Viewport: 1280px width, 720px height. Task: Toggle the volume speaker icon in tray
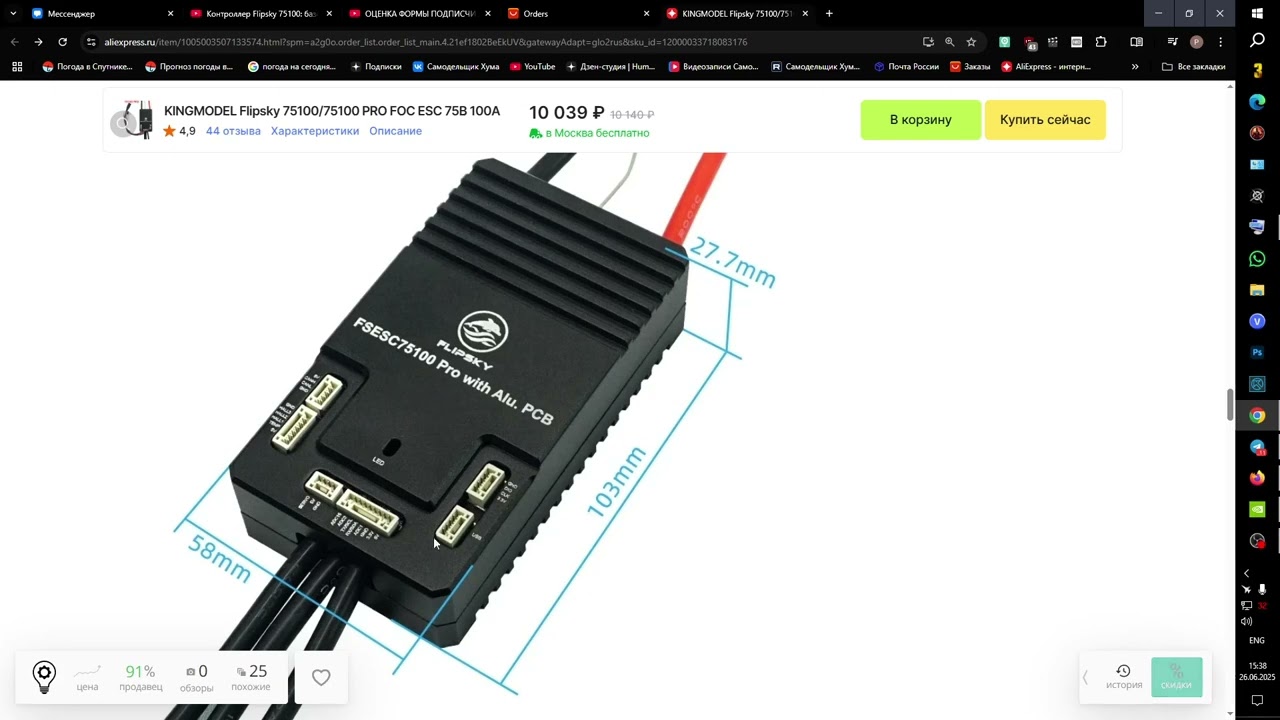(x=1247, y=621)
